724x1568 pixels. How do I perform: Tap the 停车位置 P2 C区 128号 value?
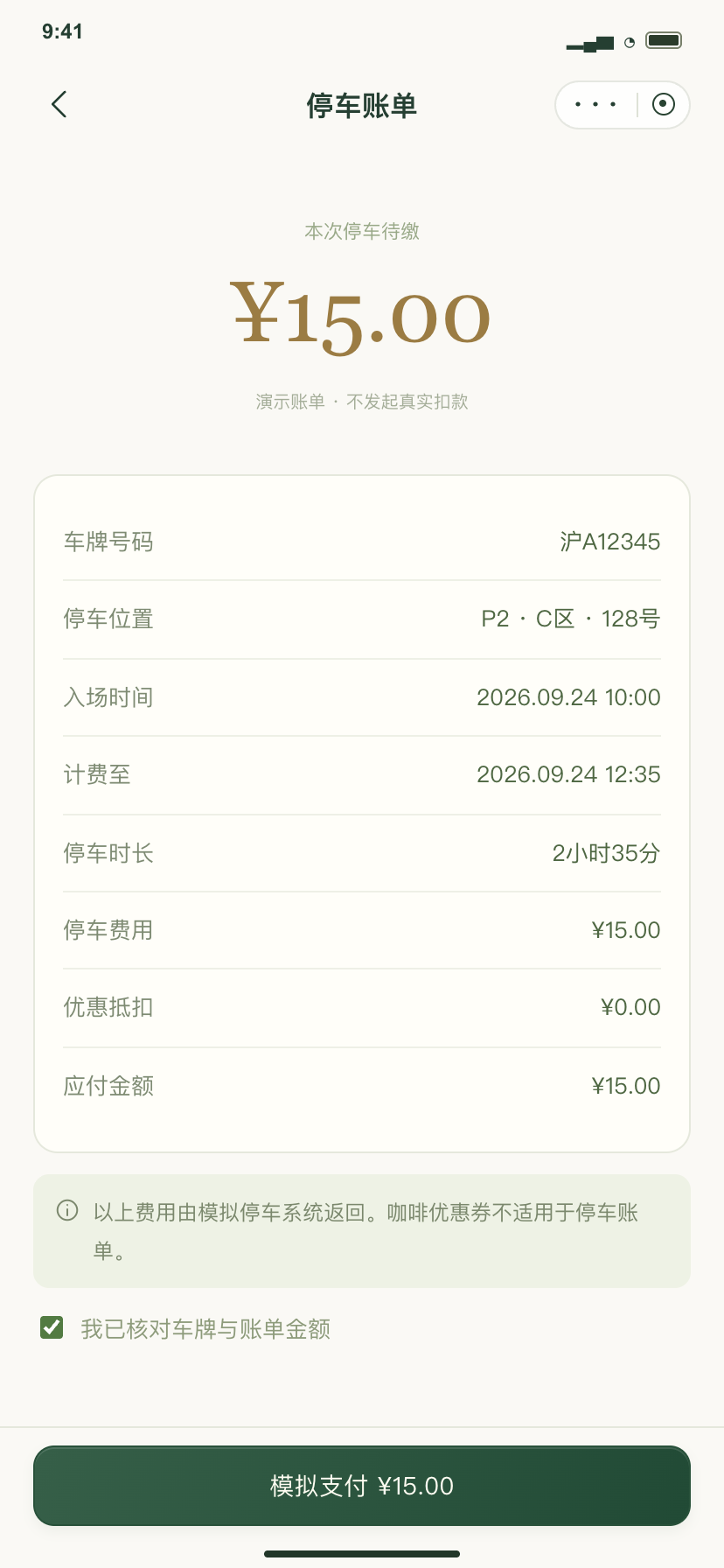coord(571,619)
